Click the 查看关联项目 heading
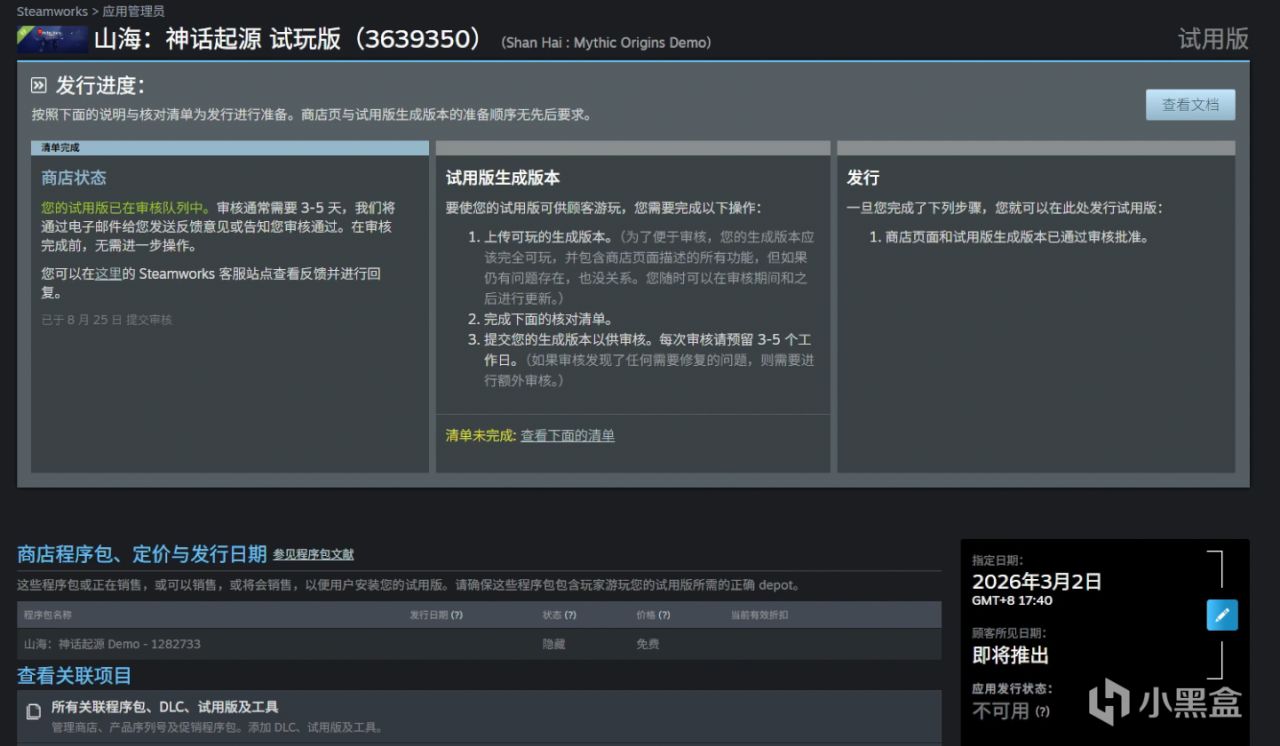The height and width of the screenshot is (746, 1280). click(74, 676)
